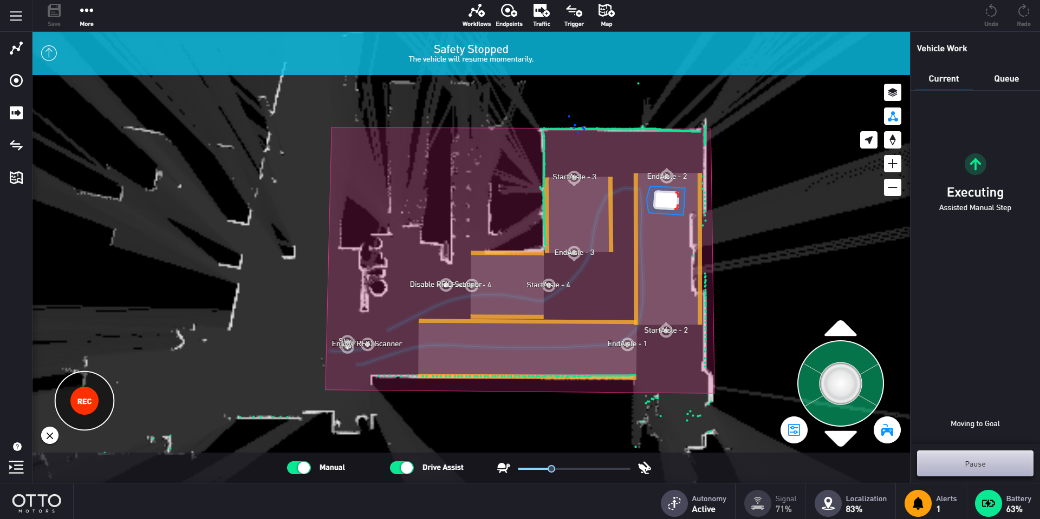Zoom in on the map

pos(893,163)
